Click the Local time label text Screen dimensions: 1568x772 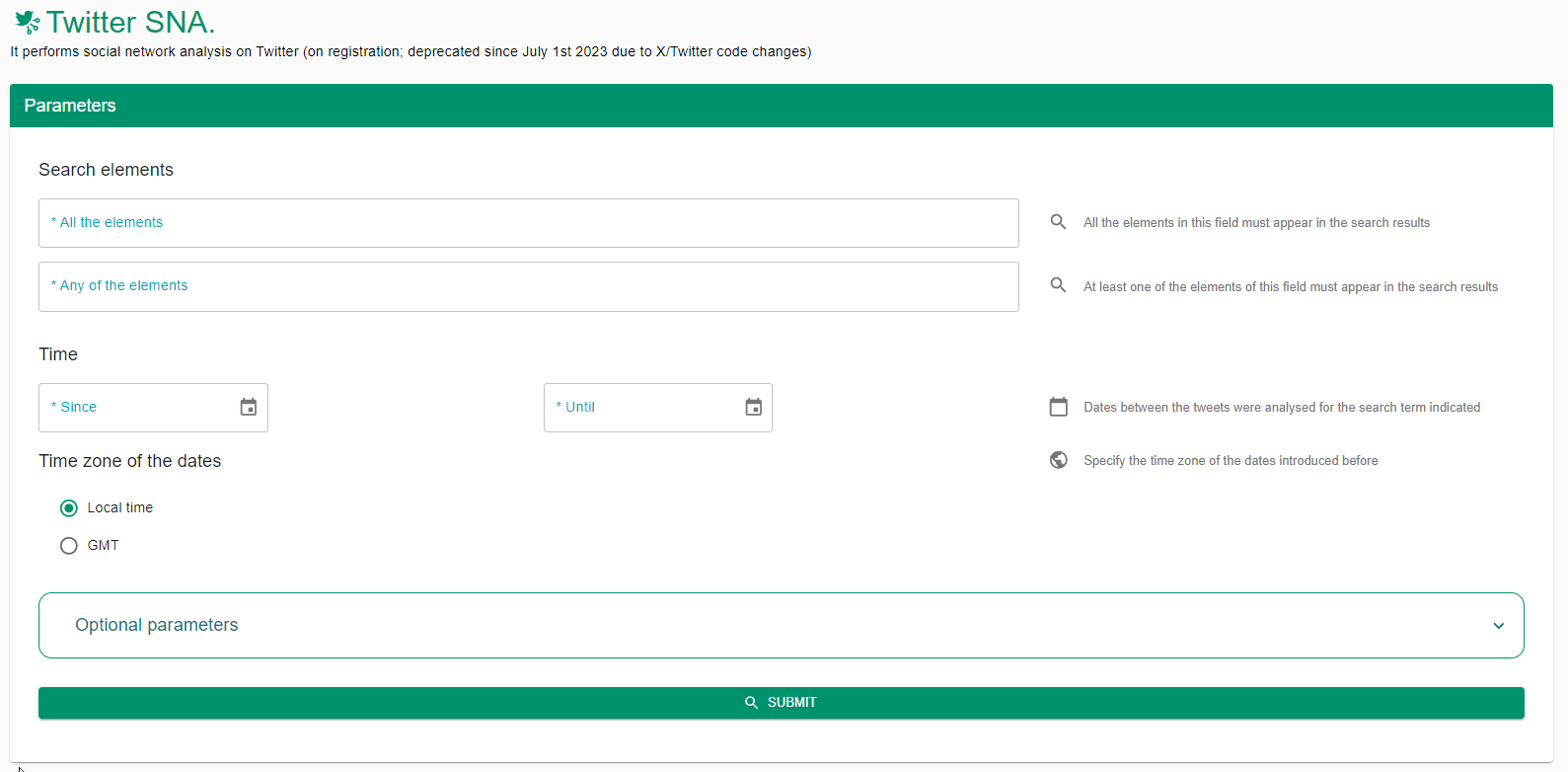pos(120,507)
